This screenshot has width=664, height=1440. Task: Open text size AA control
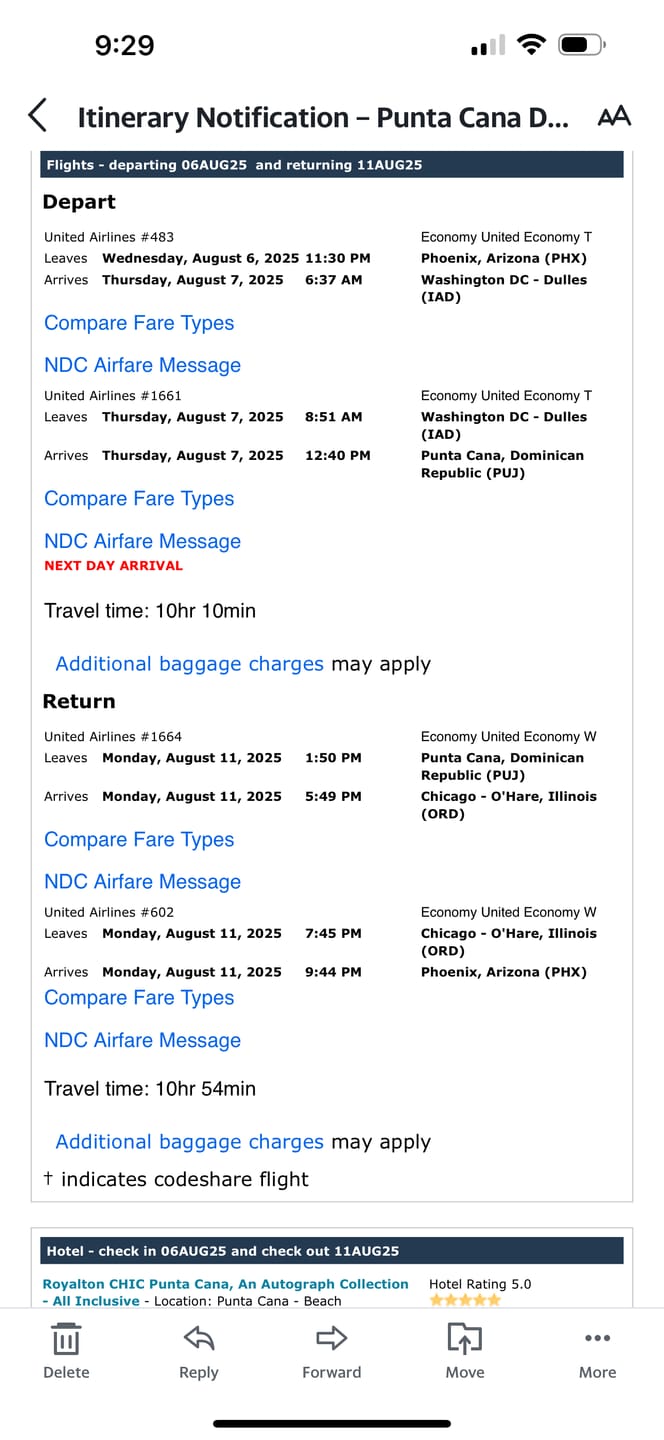614,116
